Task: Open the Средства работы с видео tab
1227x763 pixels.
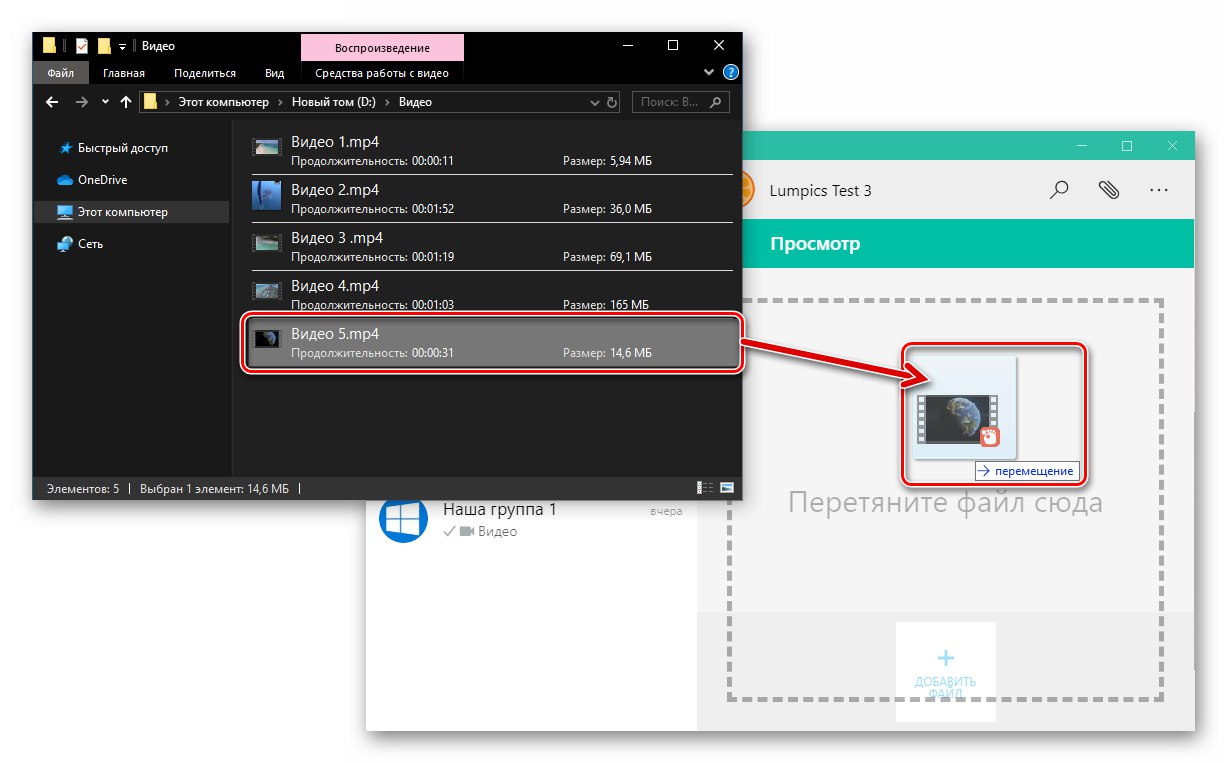Action: [x=382, y=73]
